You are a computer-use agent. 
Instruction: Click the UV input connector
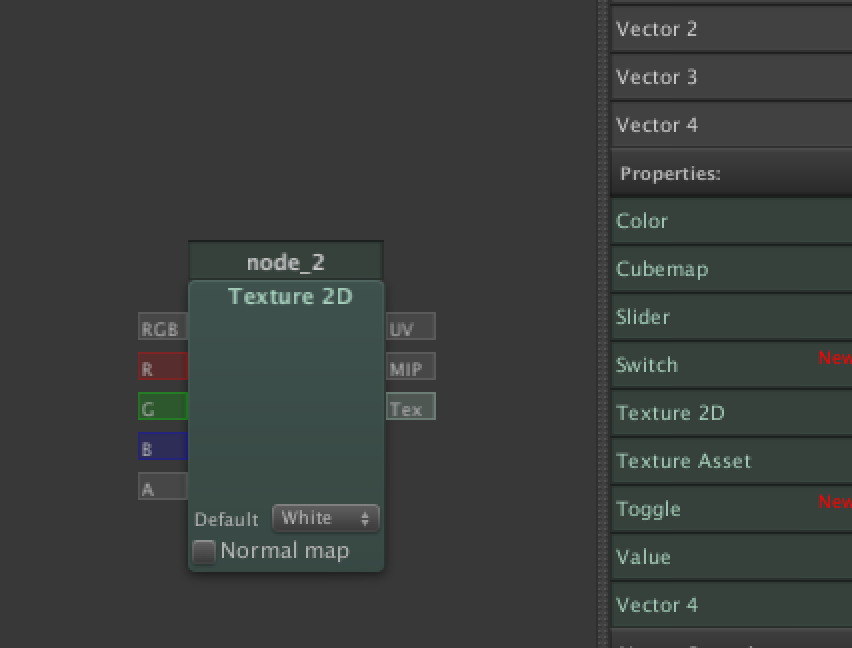[410, 328]
